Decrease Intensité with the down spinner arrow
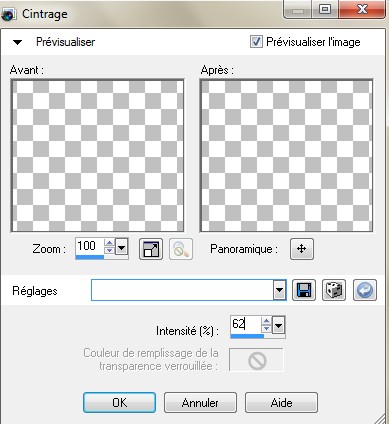389x424 pixels. tap(266, 329)
